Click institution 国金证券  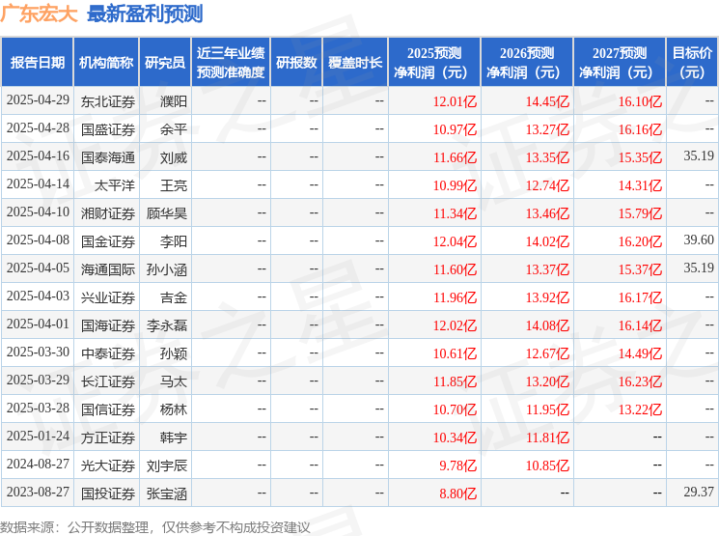(108, 241)
